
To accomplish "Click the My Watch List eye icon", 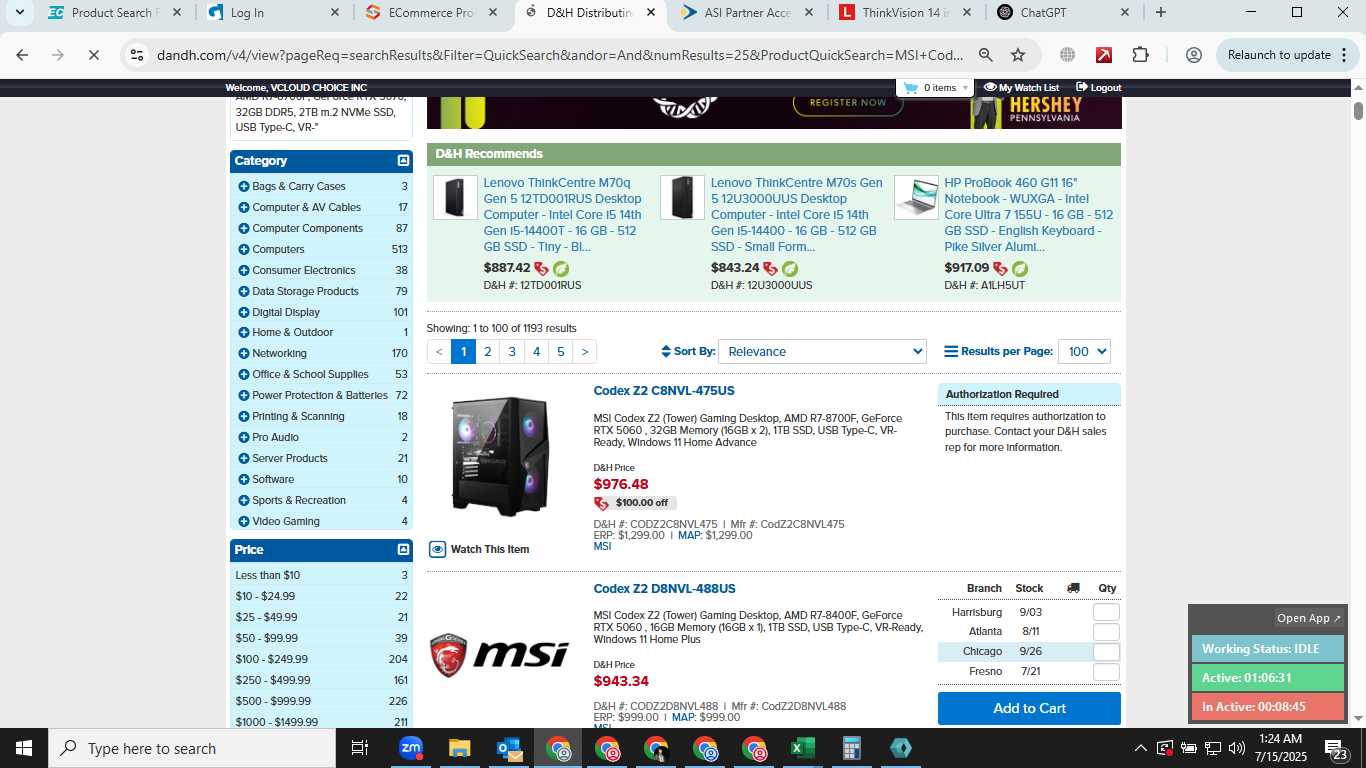I will [x=990, y=88].
